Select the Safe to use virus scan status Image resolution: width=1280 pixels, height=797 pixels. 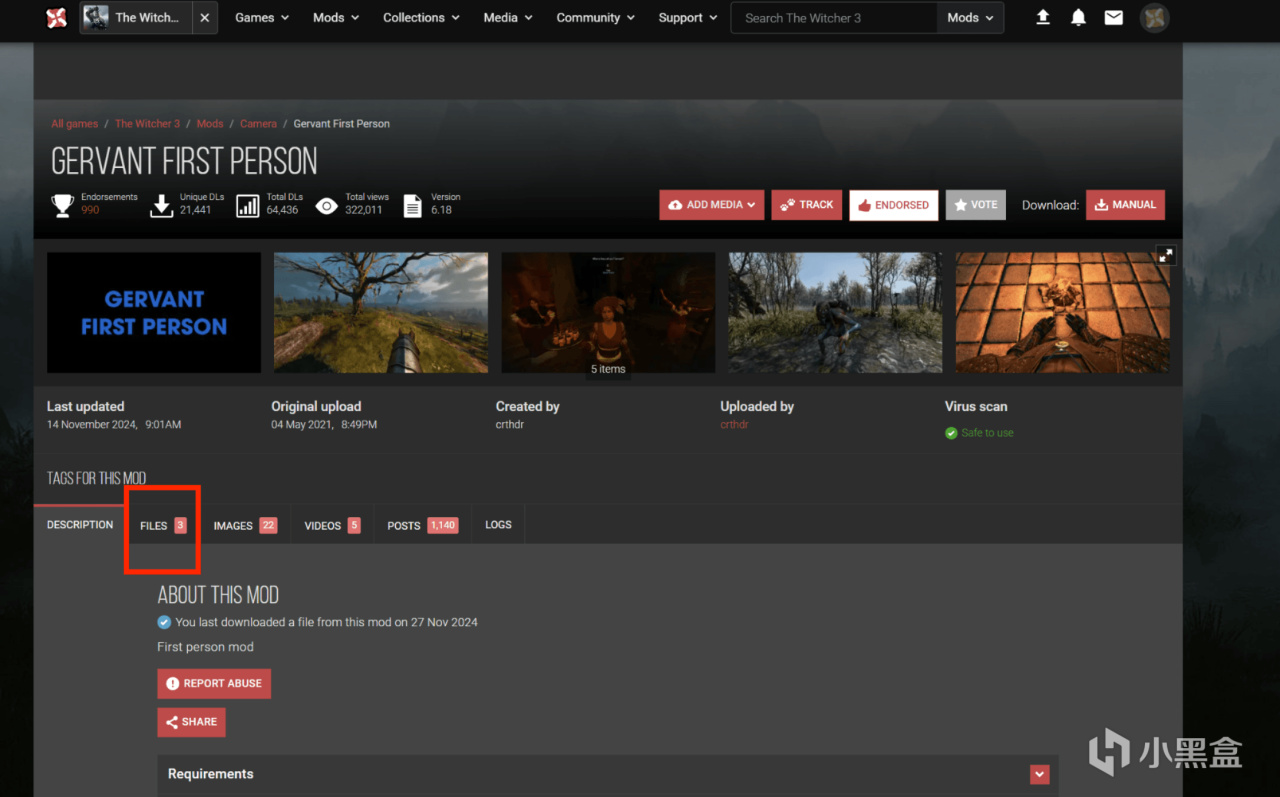pyautogui.click(x=979, y=433)
